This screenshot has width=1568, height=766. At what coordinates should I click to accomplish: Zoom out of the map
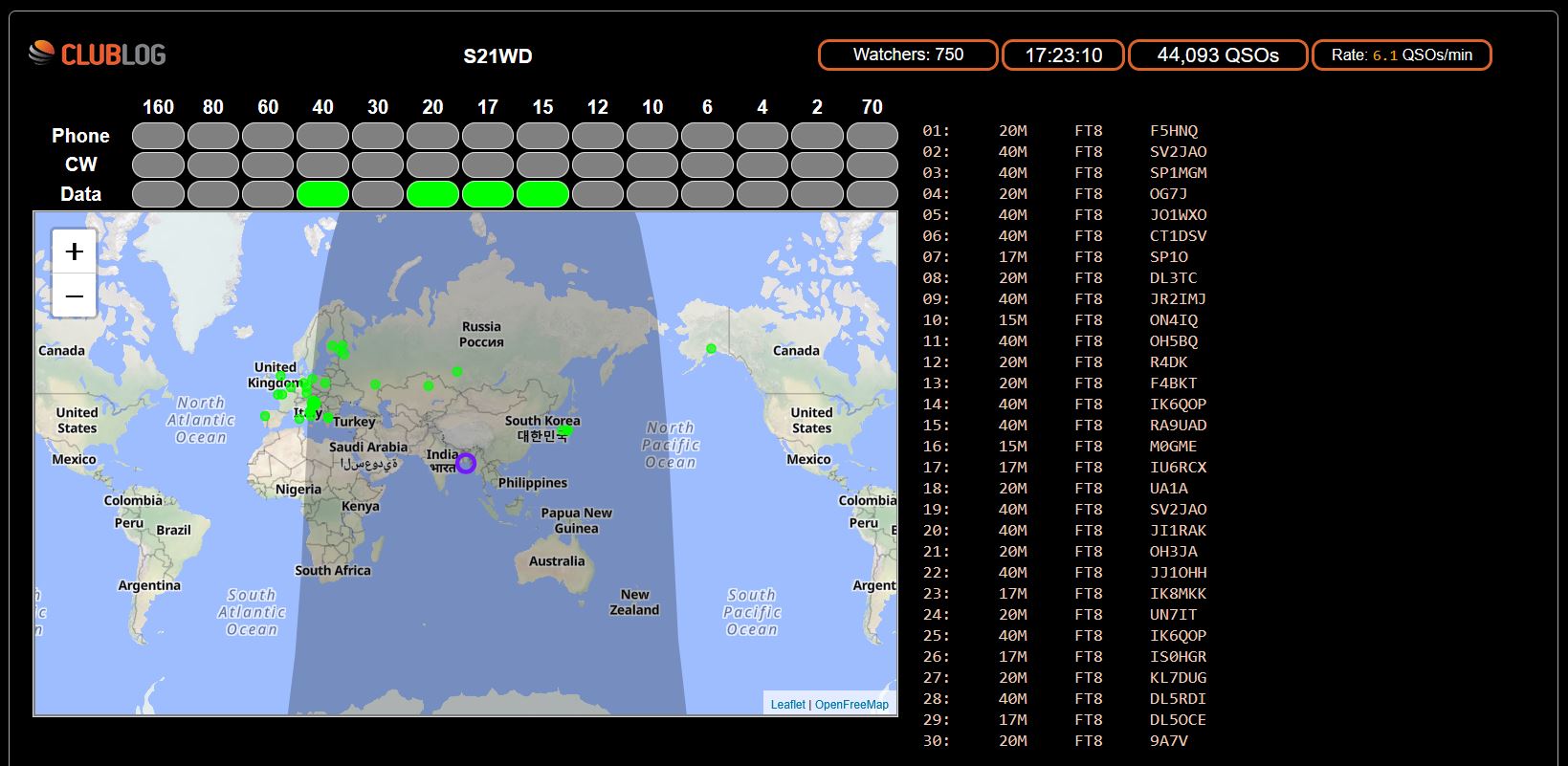pos(74,295)
